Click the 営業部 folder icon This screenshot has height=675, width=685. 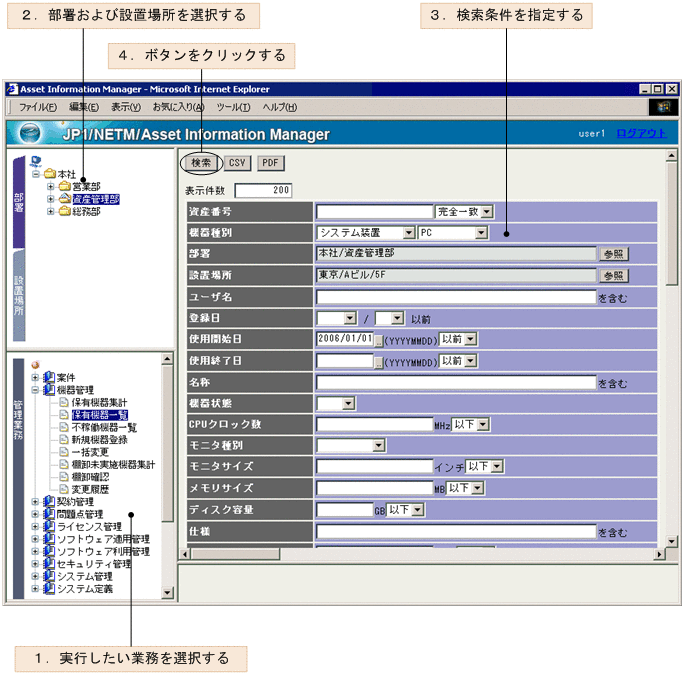(x=64, y=186)
